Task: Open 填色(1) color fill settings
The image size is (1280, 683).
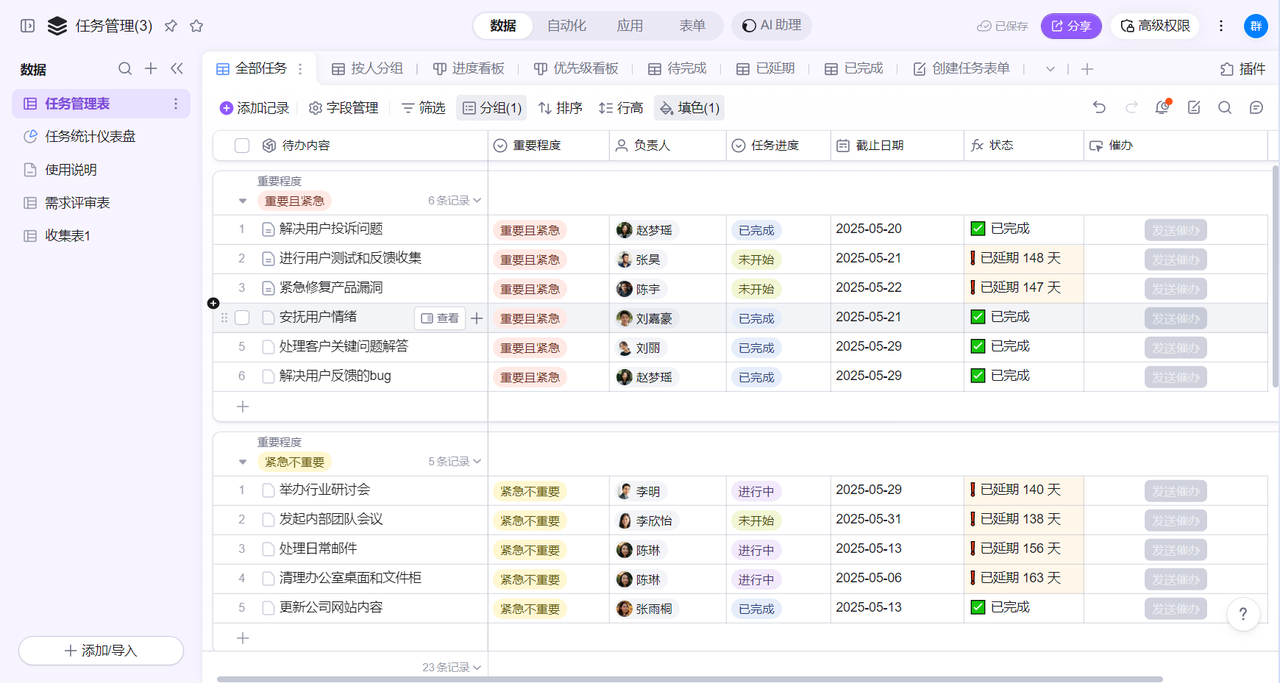Action: coord(689,108)
